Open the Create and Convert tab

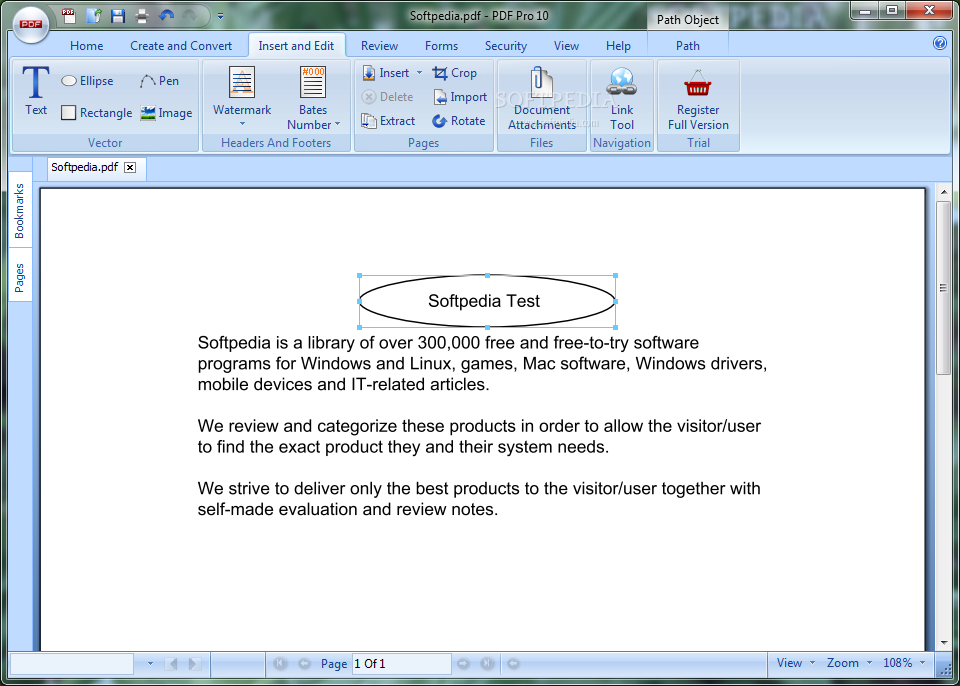tap(181, 46)
